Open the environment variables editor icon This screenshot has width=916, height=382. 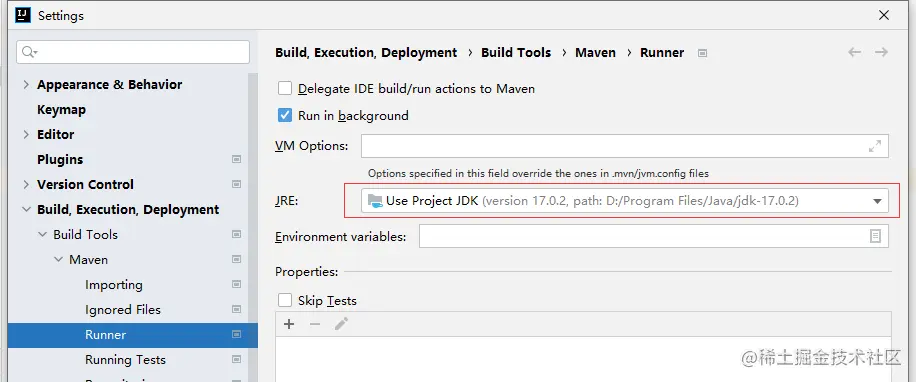pyautogui.click(x=875, y=236)
